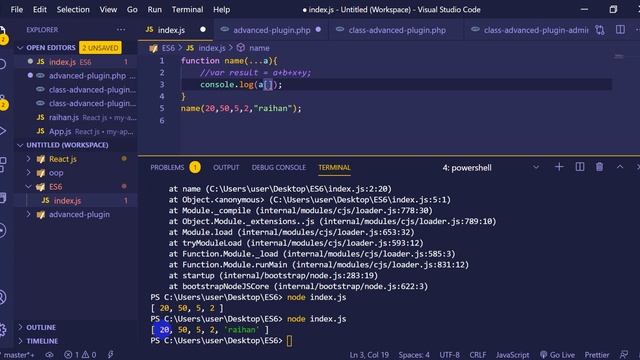Click UTF-8 encoding status
Screen dimensions: 640x360
pyautogui.click(x=449, y=355)
